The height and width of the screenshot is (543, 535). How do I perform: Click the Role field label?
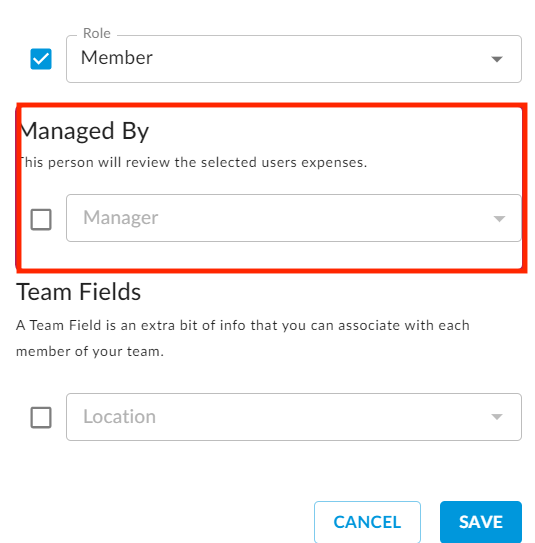tap(97, 34)
